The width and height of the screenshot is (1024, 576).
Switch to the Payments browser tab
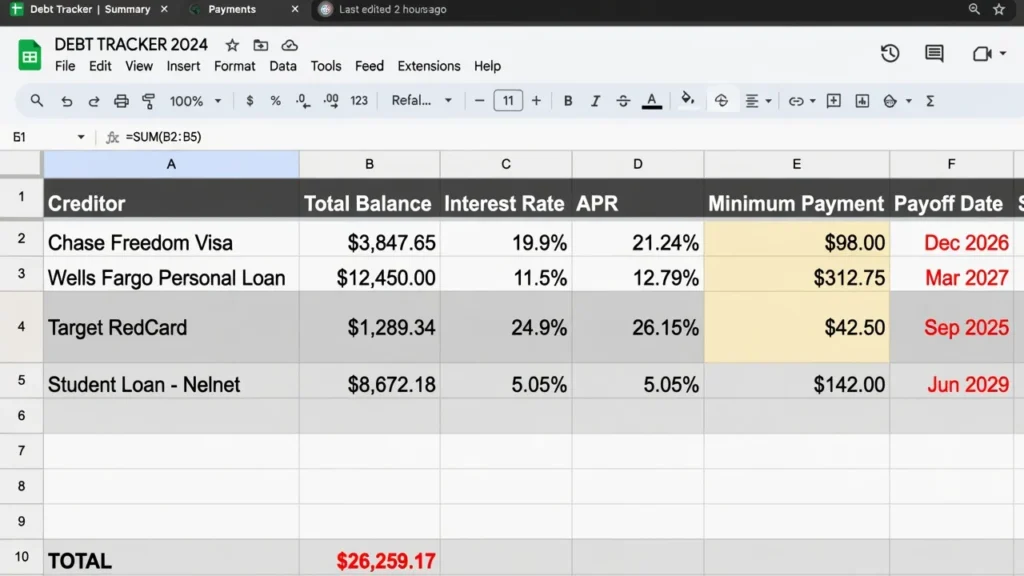click(232, 9)
